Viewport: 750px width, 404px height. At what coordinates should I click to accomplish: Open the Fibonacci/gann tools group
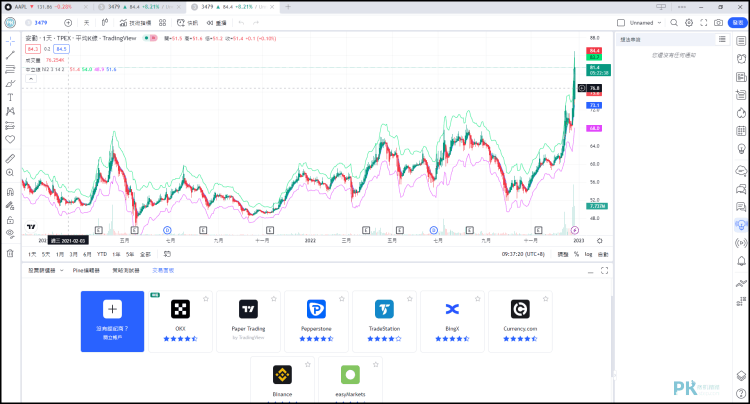10,69
